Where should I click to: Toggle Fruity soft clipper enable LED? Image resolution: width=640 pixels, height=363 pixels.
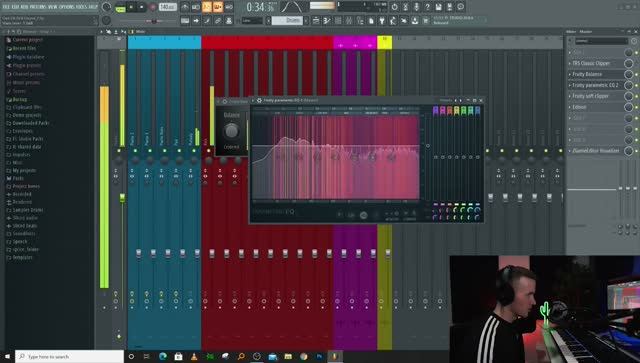click(x=636, y=96)
